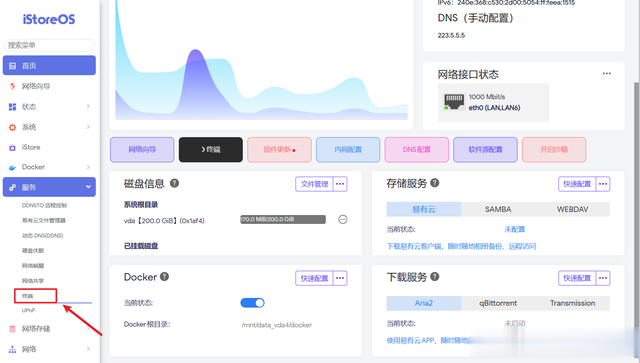Click the DNS配置 pink shortcut button
The height and width of the screenshot is (363, 640).
(416, 149)
